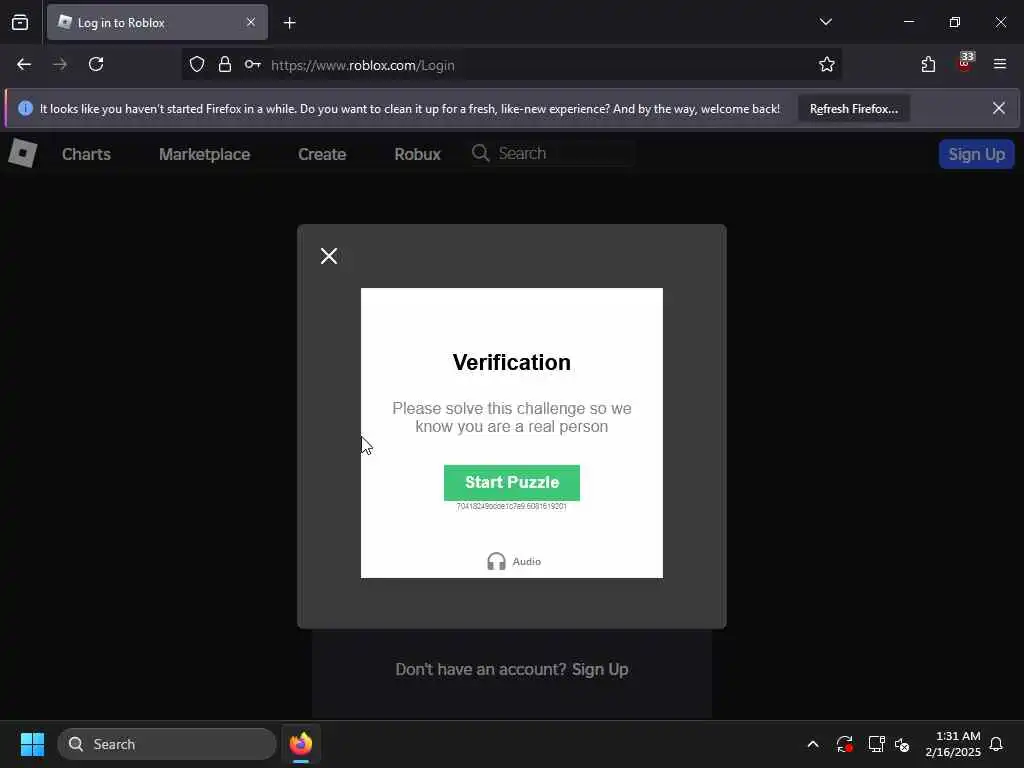Click the forward navigation arrow
Screen dimensions: 1024x768
pos(60,64)
